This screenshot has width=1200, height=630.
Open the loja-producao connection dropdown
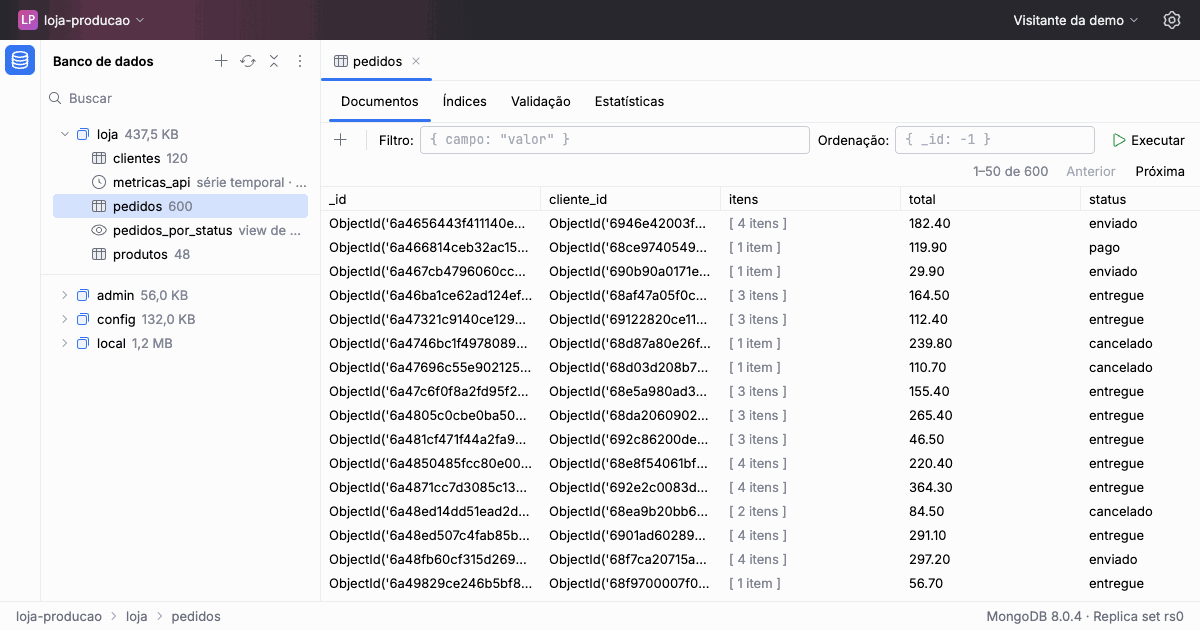(82, 20)
